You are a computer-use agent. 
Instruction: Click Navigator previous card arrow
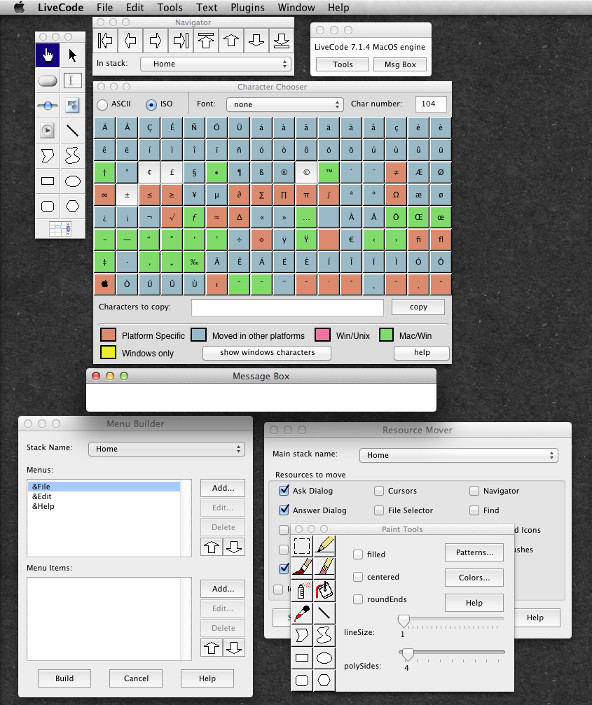(x=130, y=40)
